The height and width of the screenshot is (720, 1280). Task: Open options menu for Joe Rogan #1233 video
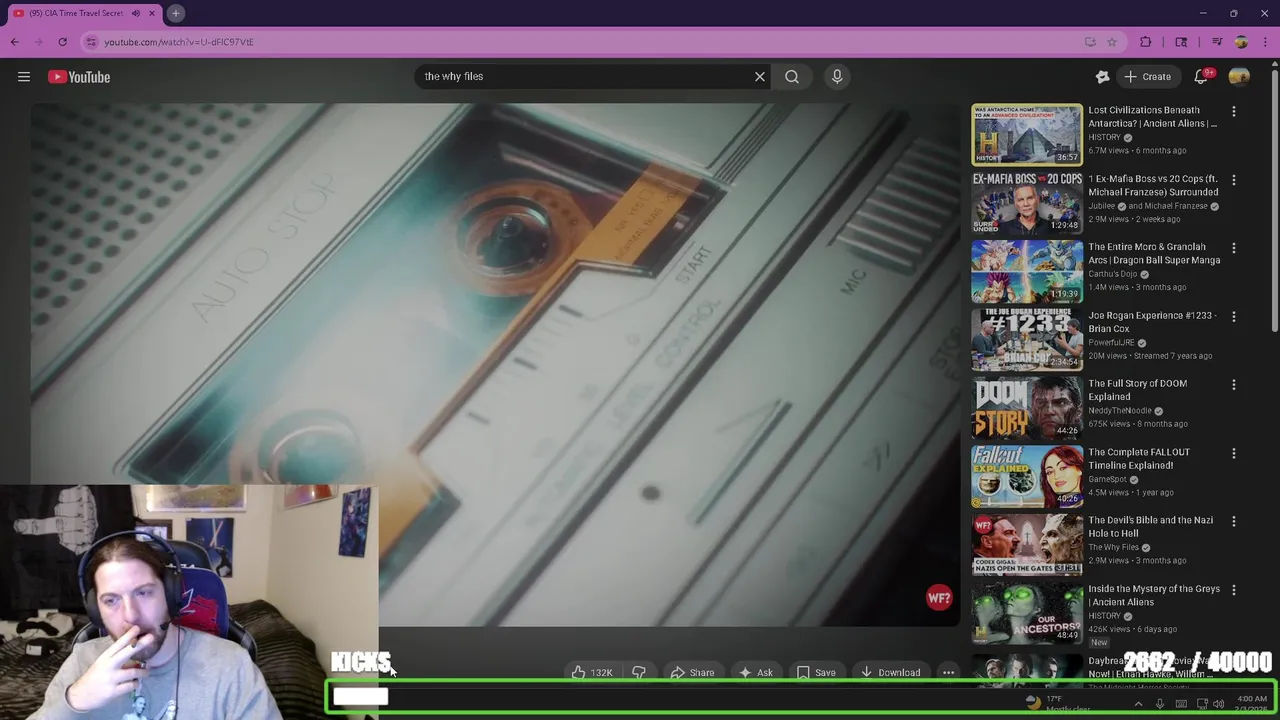tap(1234, 317)
